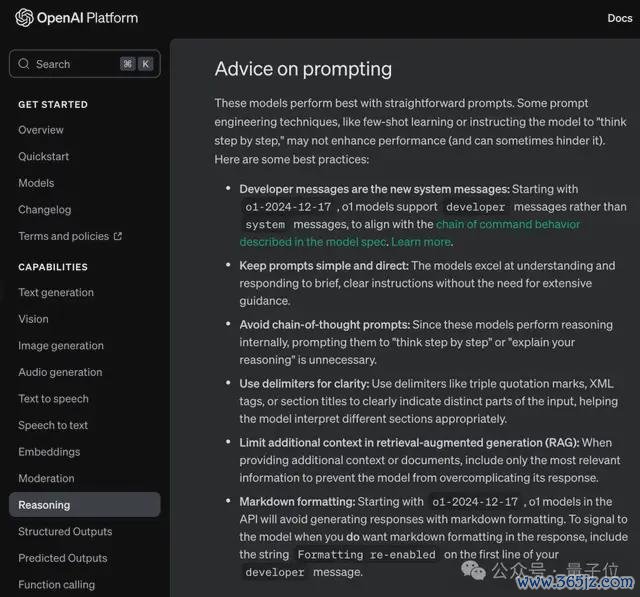
Task: Select Text generation under Capabilities
Action: [x=56, y=292]
